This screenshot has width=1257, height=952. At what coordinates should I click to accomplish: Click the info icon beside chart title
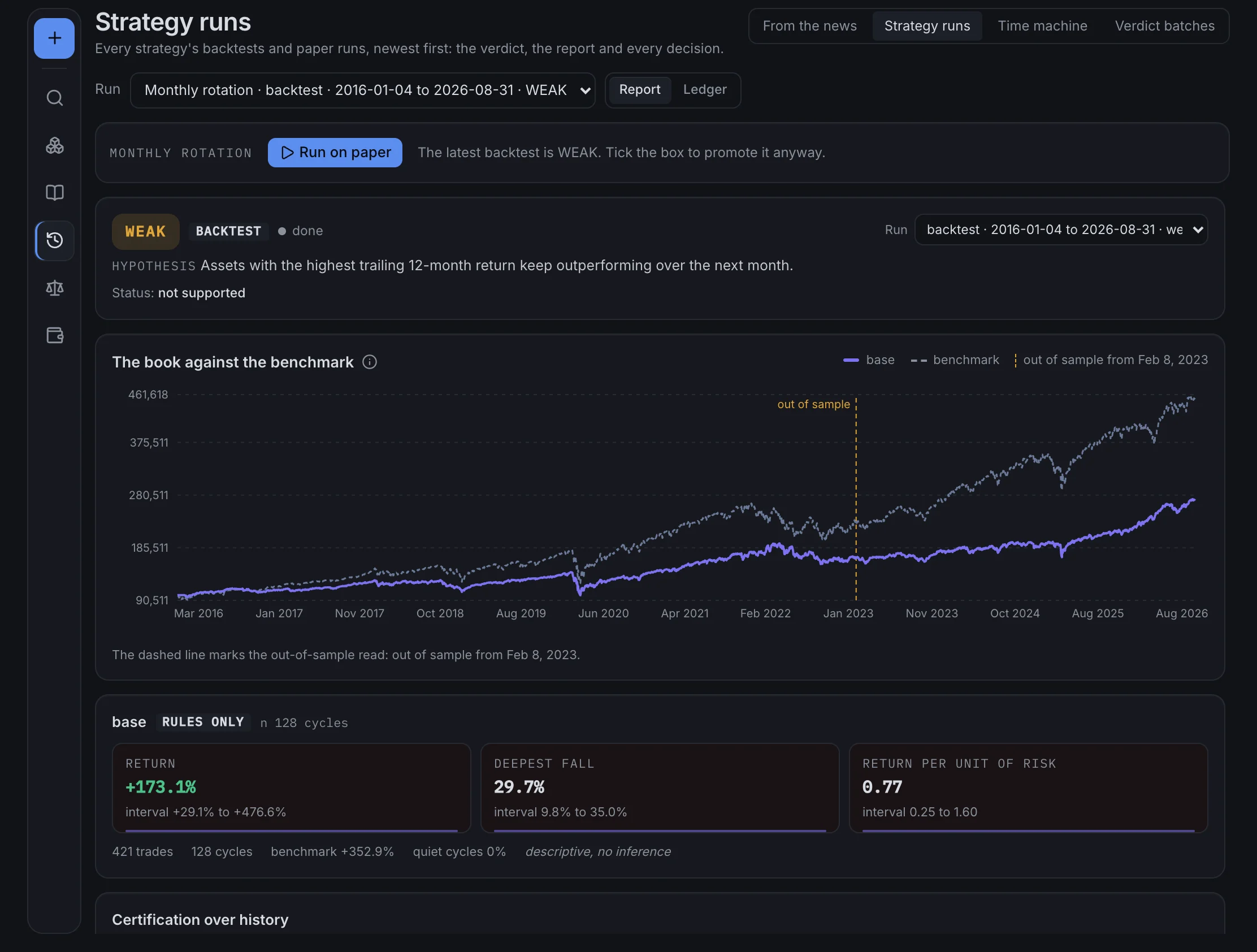click(x=370, y=362)
